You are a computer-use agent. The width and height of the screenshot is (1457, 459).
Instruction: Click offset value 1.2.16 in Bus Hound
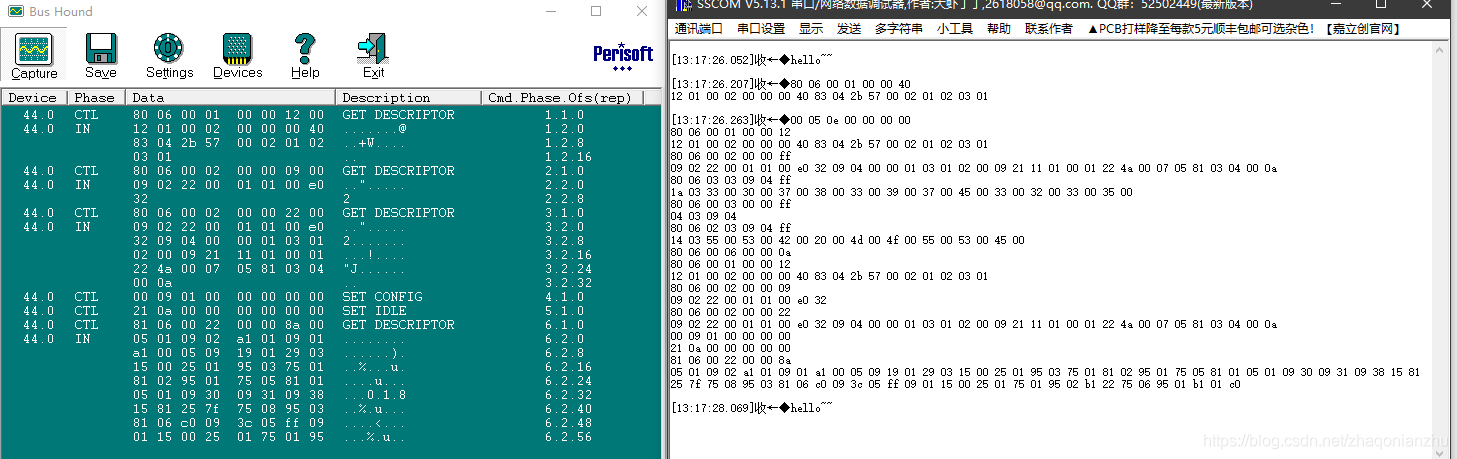[x=568, y=157]
